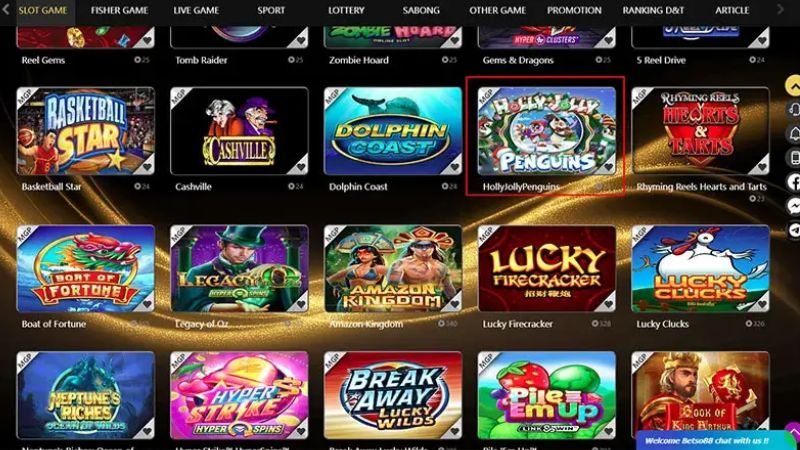The image size is (800, 450).
Task: Navigate nav bar with left arrow
Action: pyautogui.click(x=6, y=9)
